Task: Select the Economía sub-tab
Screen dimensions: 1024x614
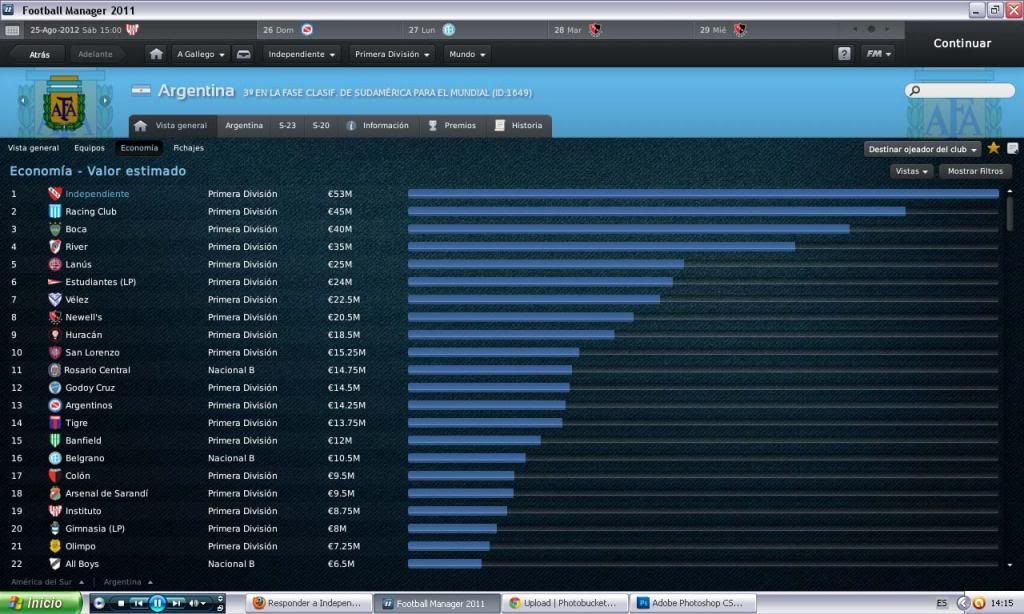Action: point(139,148)
